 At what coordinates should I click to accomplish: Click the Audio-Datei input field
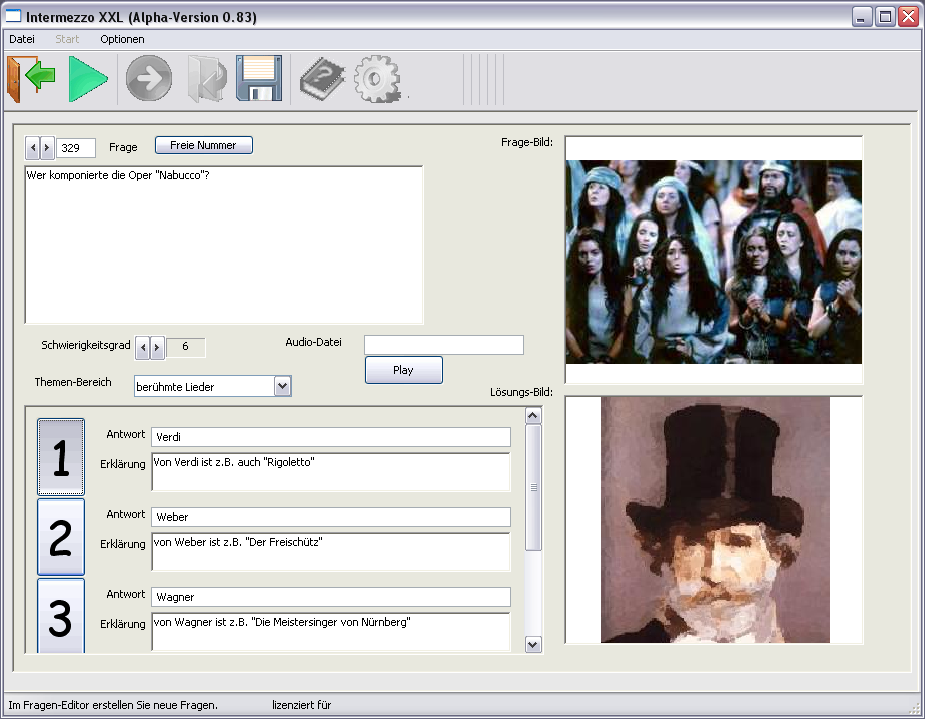[x=444, y=345]
